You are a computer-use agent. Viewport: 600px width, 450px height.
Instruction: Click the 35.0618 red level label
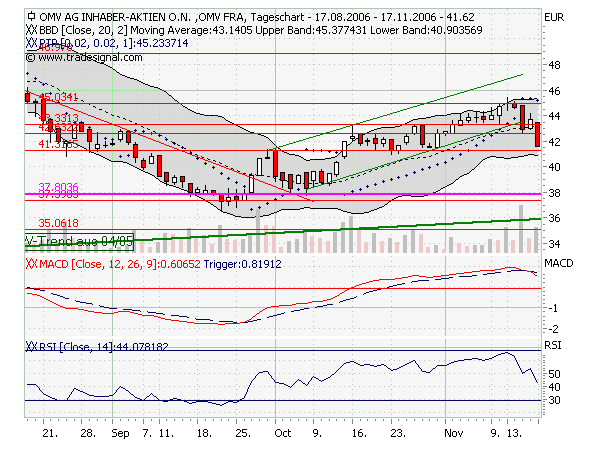58,223
